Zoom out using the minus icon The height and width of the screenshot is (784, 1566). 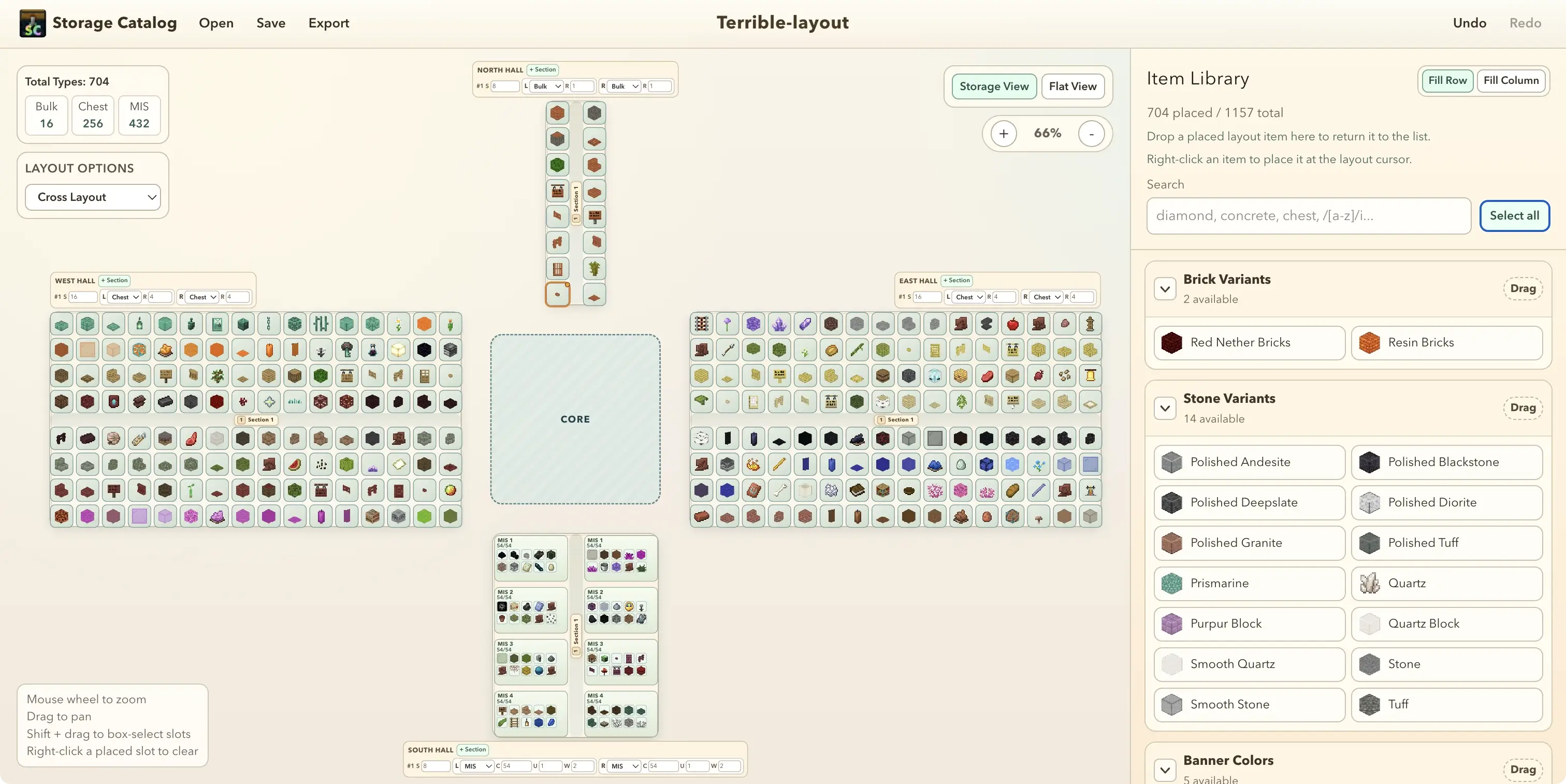(x=1091, y=133)
